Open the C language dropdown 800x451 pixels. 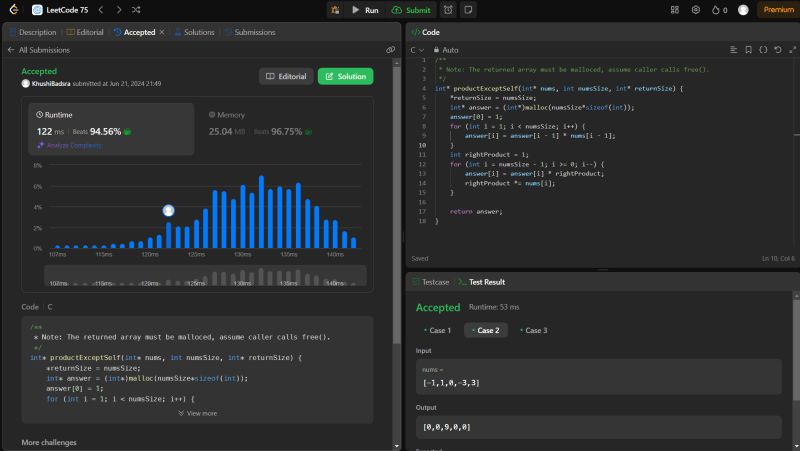[x=418, y=49]
